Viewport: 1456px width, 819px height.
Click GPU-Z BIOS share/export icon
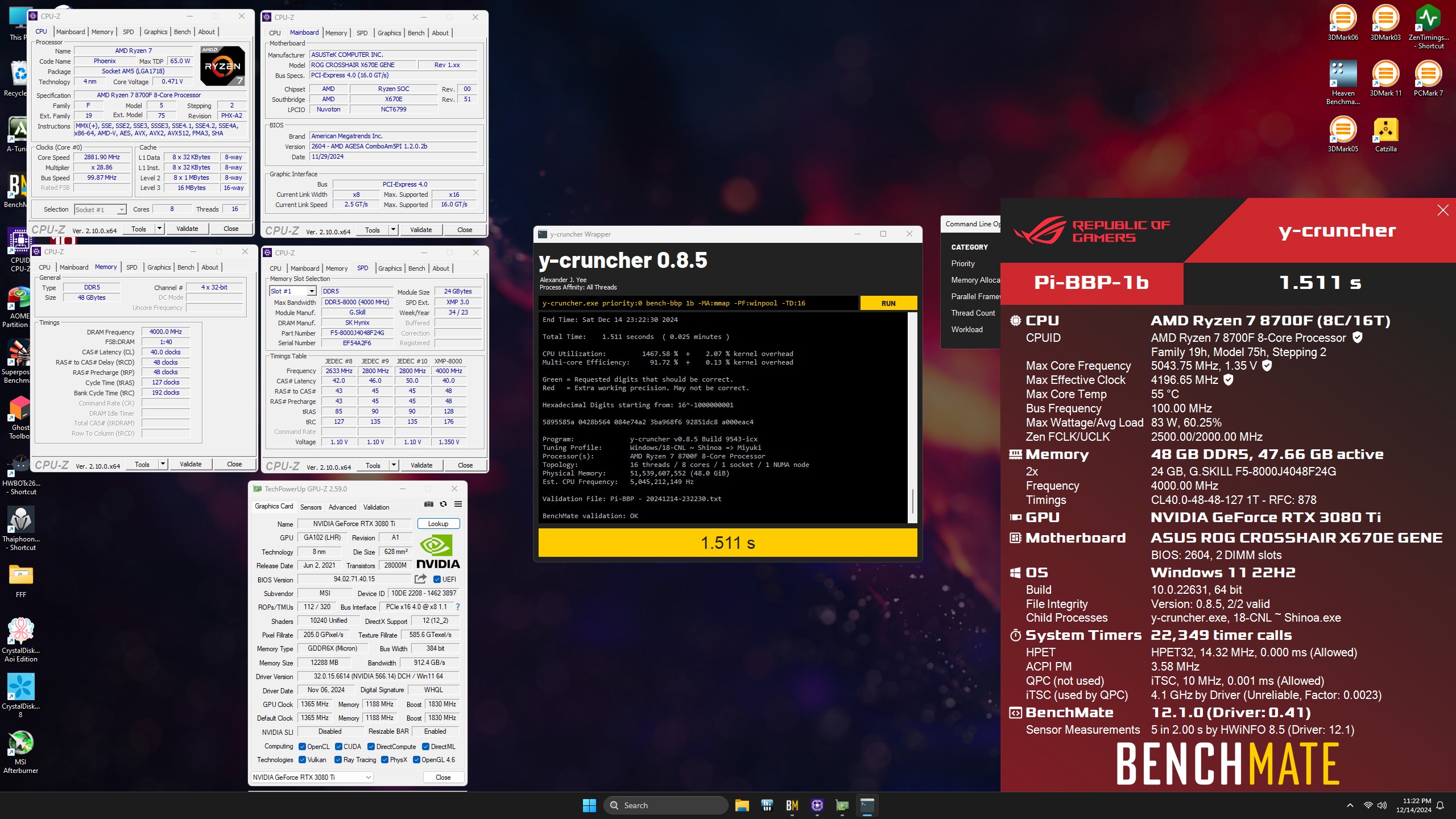420,579
